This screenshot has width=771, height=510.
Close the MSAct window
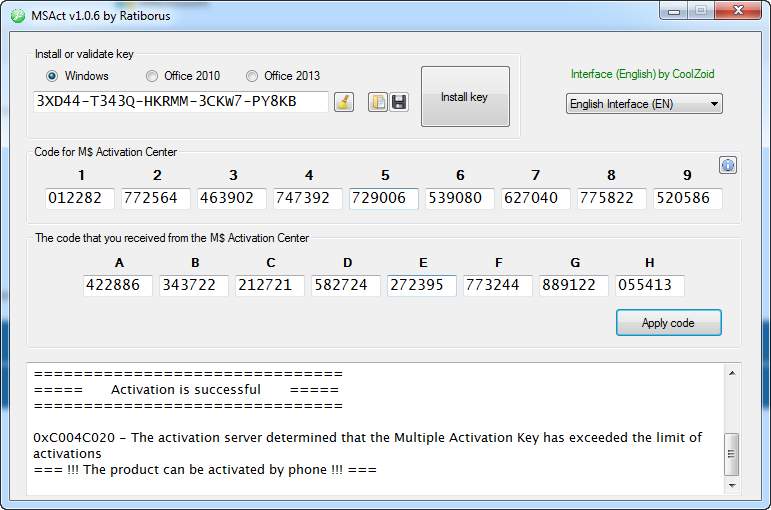(x=738, y=10)
